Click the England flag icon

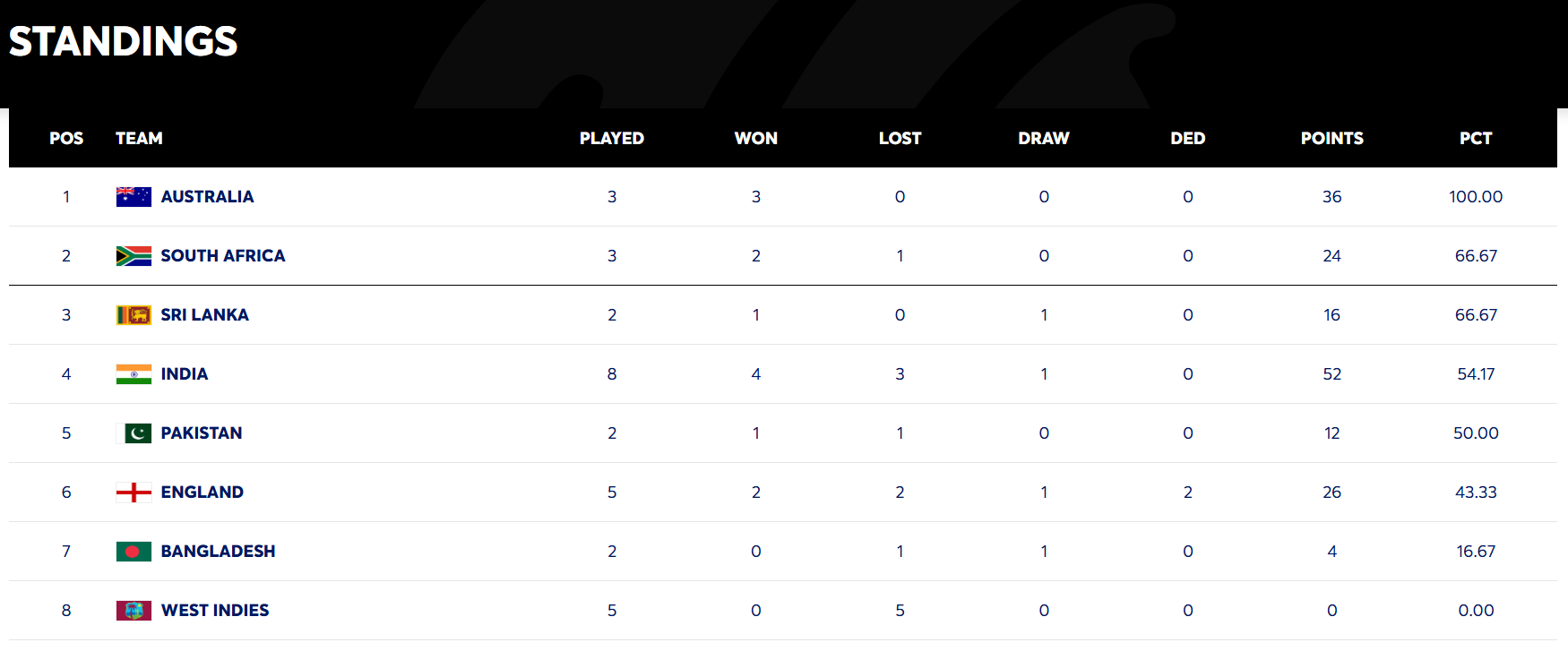pos(134,493)
